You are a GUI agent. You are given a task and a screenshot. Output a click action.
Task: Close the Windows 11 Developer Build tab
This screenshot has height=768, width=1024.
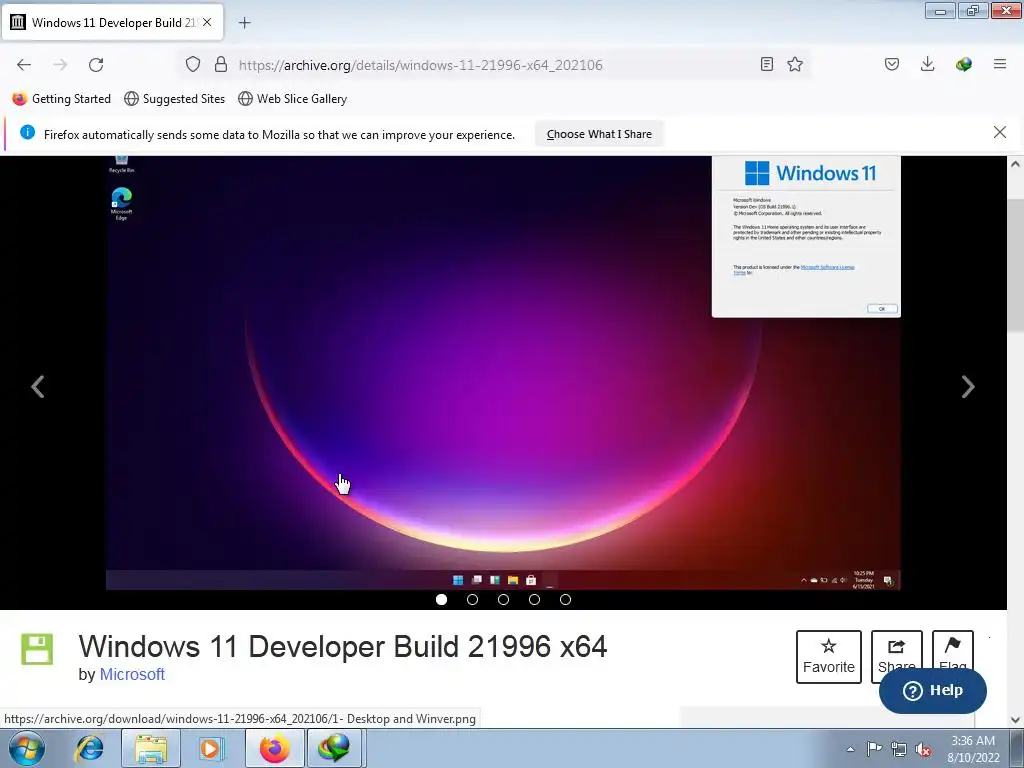pyautogui.click(x=207, y=22)
